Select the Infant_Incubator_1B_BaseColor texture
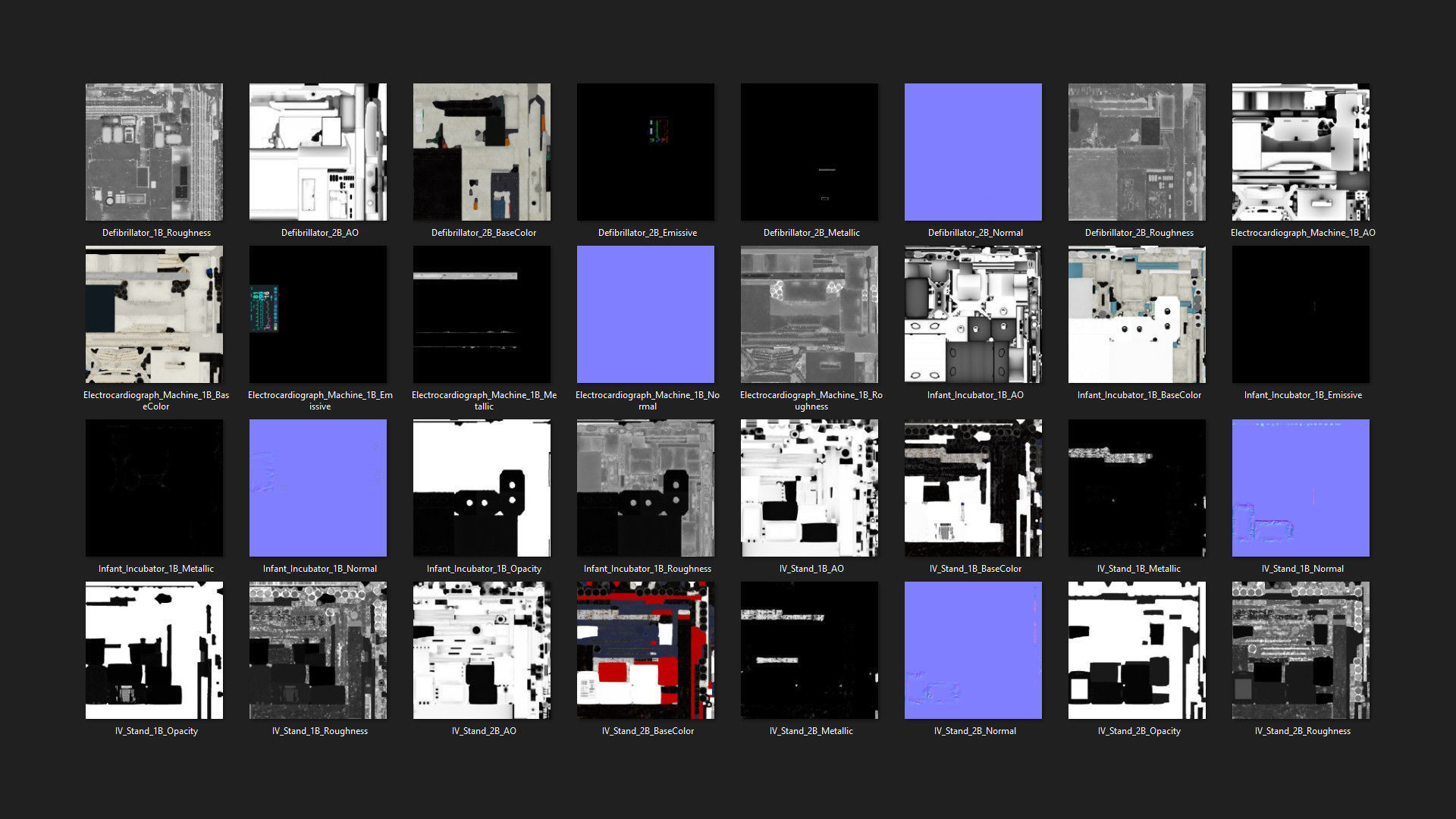The height and width of the screenshot is (819, 1456). 1137,314
